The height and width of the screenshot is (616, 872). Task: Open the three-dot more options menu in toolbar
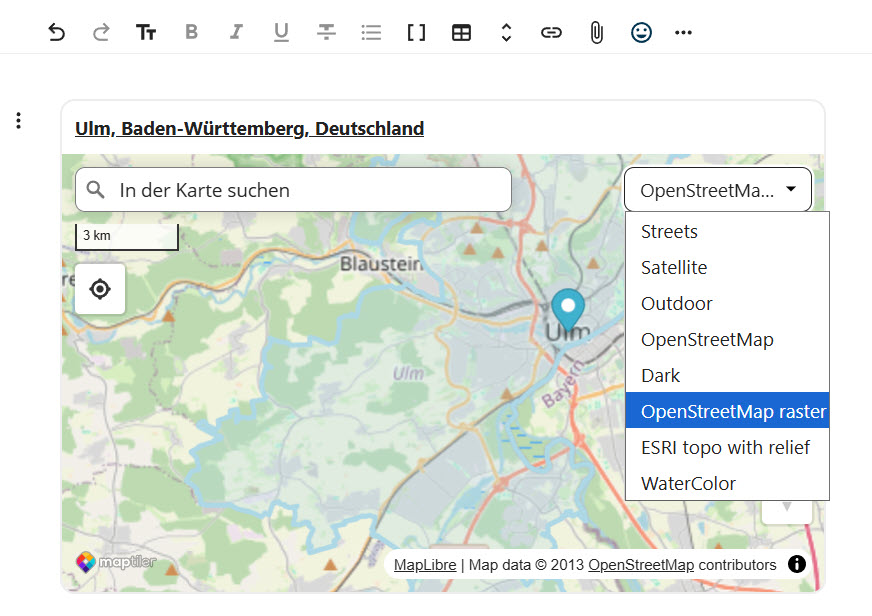683,32
